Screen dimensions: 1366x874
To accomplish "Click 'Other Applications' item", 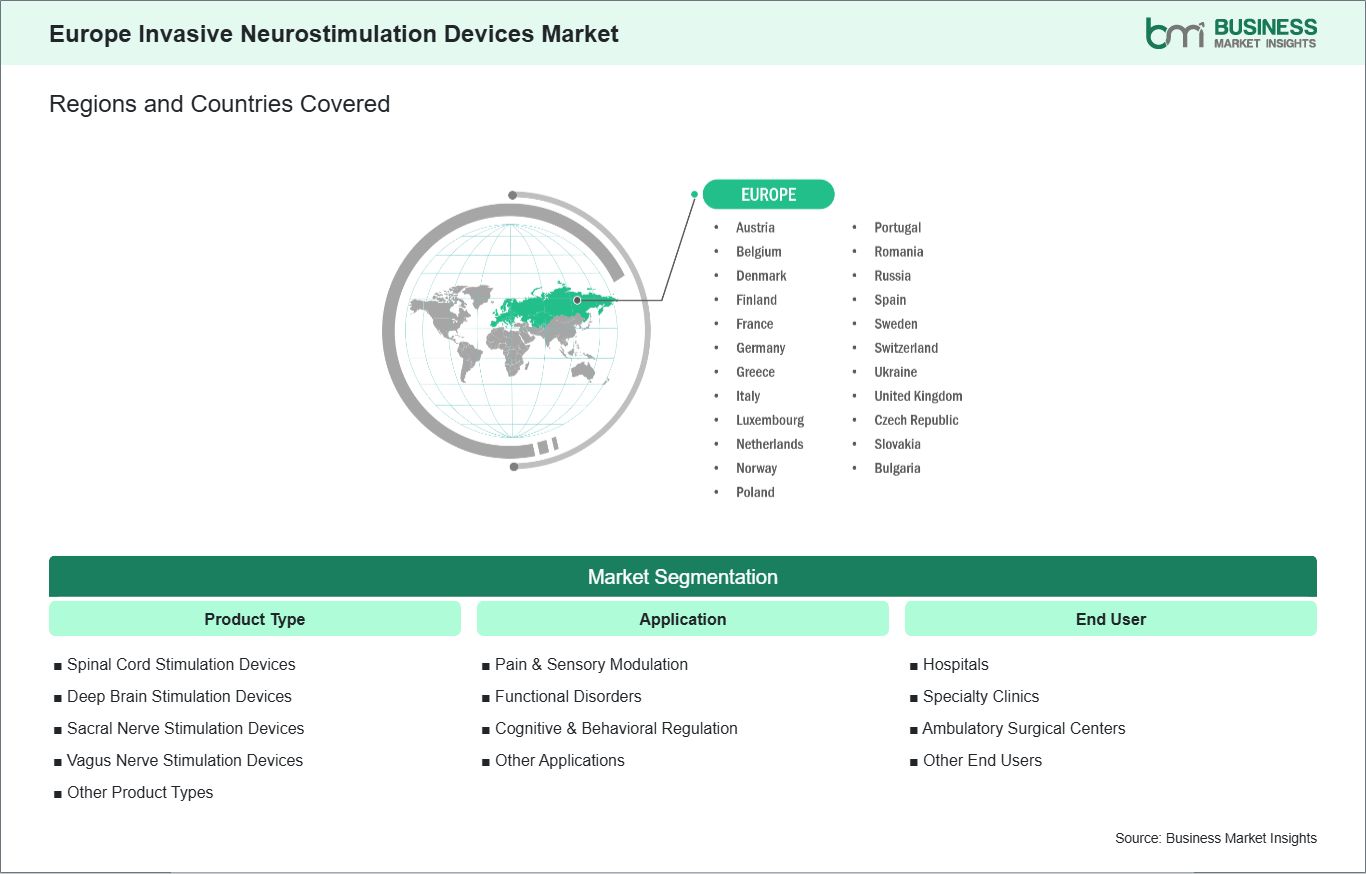I will click(560, 760).
